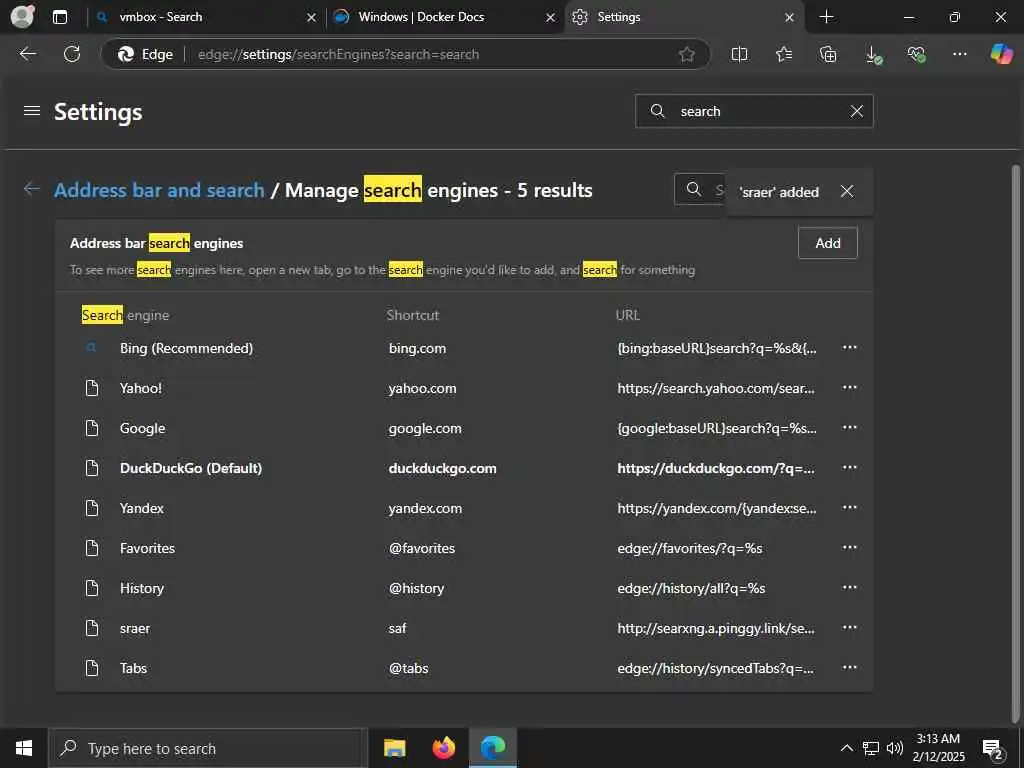Open File Explorer from taskbar
The height and width of the screenshot is (768, 1024).
click(394, 748)
